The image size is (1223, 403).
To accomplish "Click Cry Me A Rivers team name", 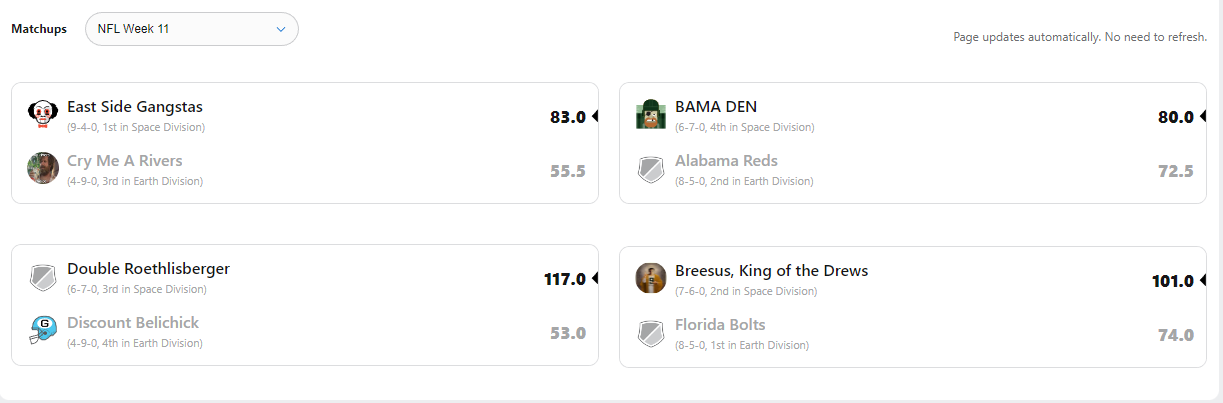I will [x=125, y=161].
